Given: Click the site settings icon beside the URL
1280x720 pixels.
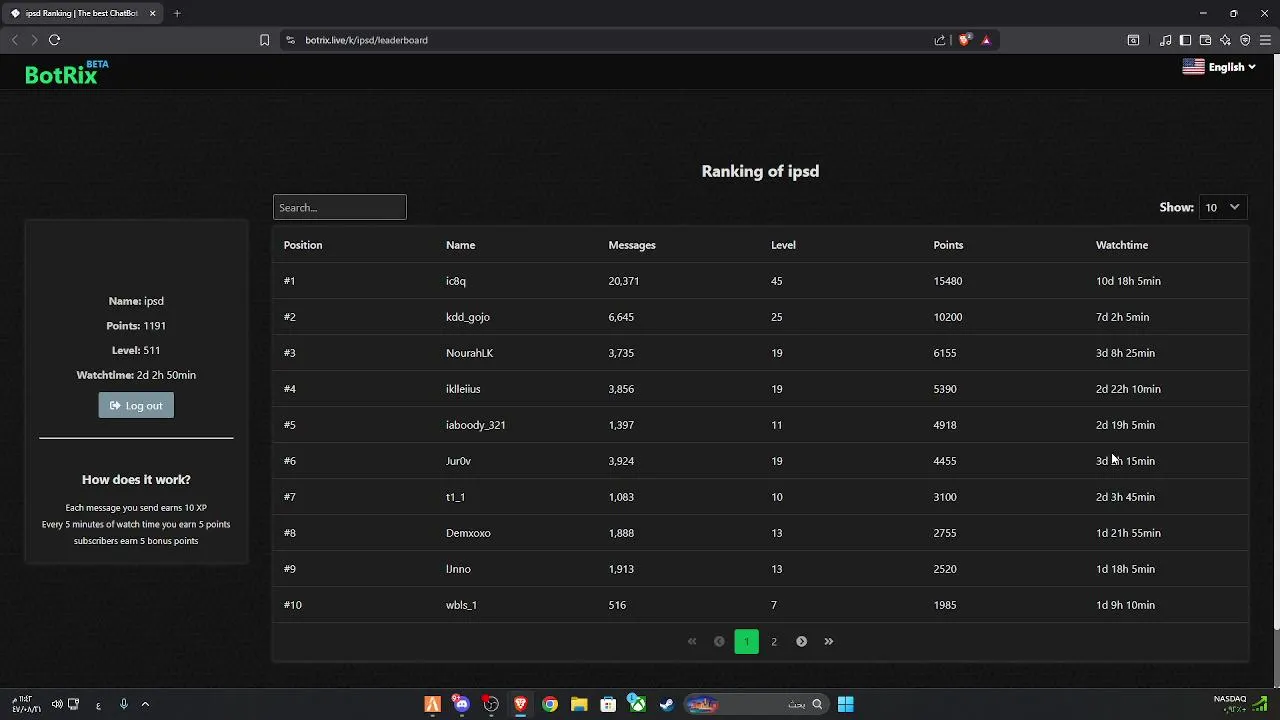Looking at the screenshot, I should coord(290,40).
